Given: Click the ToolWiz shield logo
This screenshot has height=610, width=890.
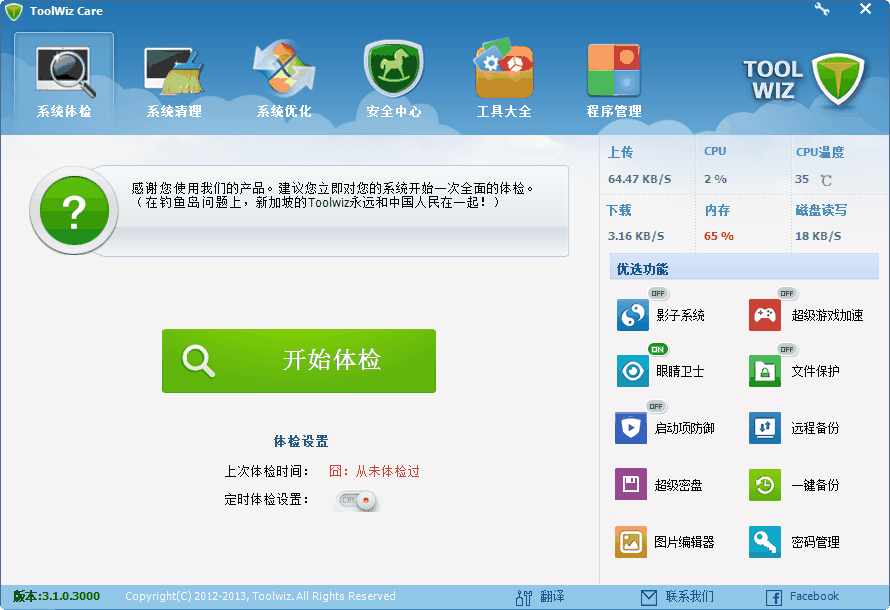Looking at the screenshot, I should [838, 79].
